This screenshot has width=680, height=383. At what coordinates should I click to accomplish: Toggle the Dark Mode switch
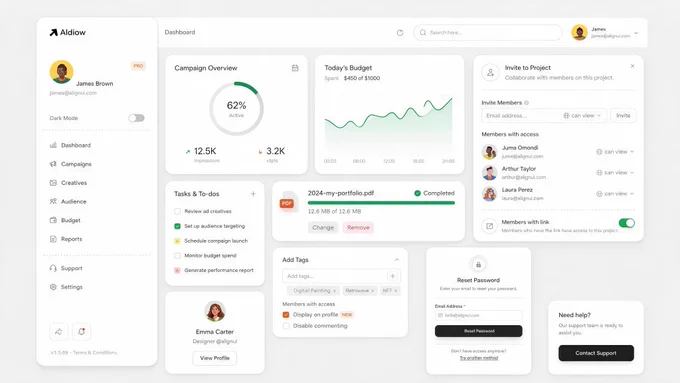point(136,118)
